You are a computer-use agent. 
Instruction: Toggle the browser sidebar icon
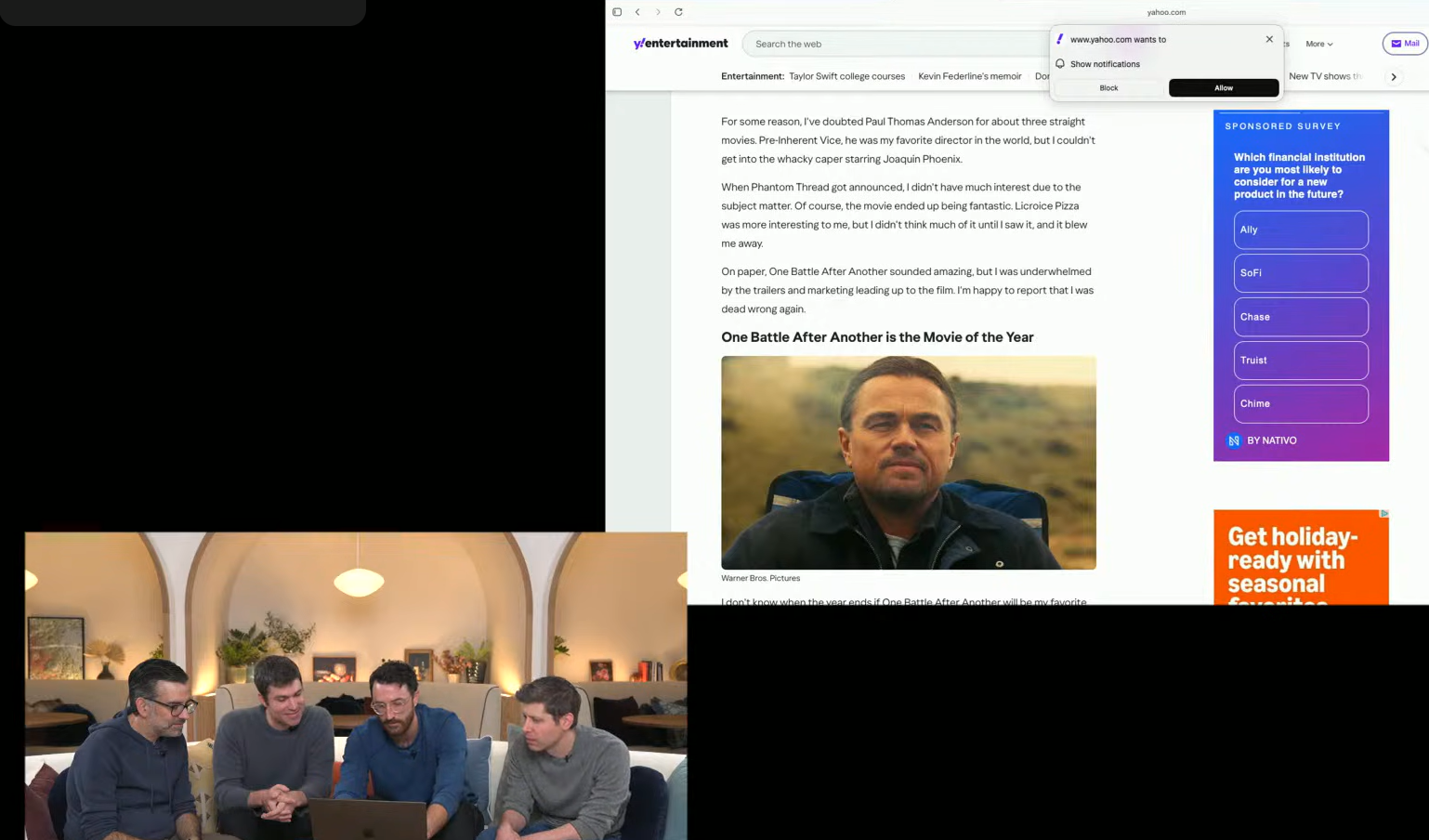click(x=617, y=12)
